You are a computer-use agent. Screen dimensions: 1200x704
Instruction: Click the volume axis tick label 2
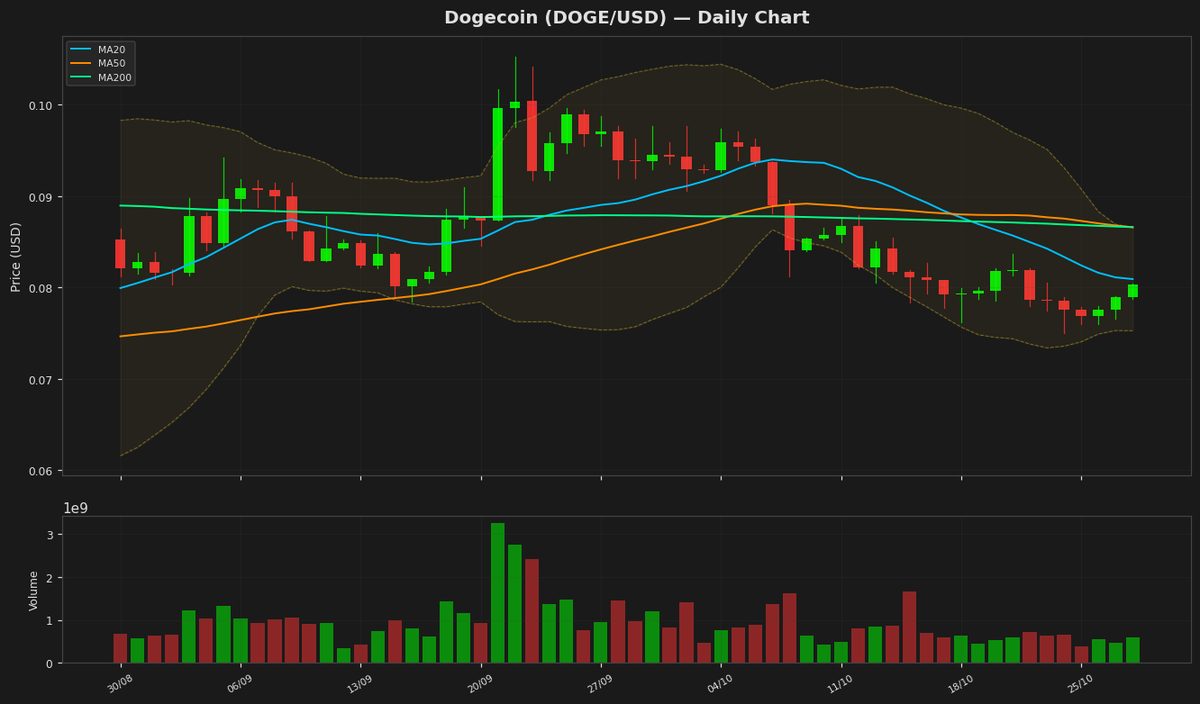point(49,578)
